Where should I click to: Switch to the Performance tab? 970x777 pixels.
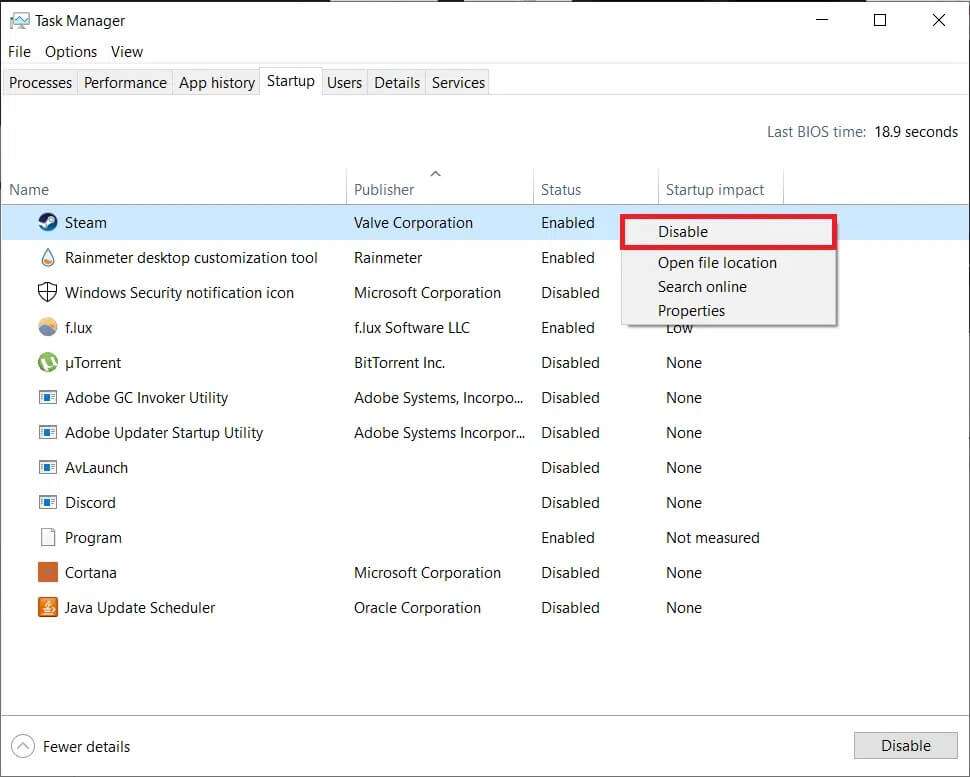(x=125, y=82)
